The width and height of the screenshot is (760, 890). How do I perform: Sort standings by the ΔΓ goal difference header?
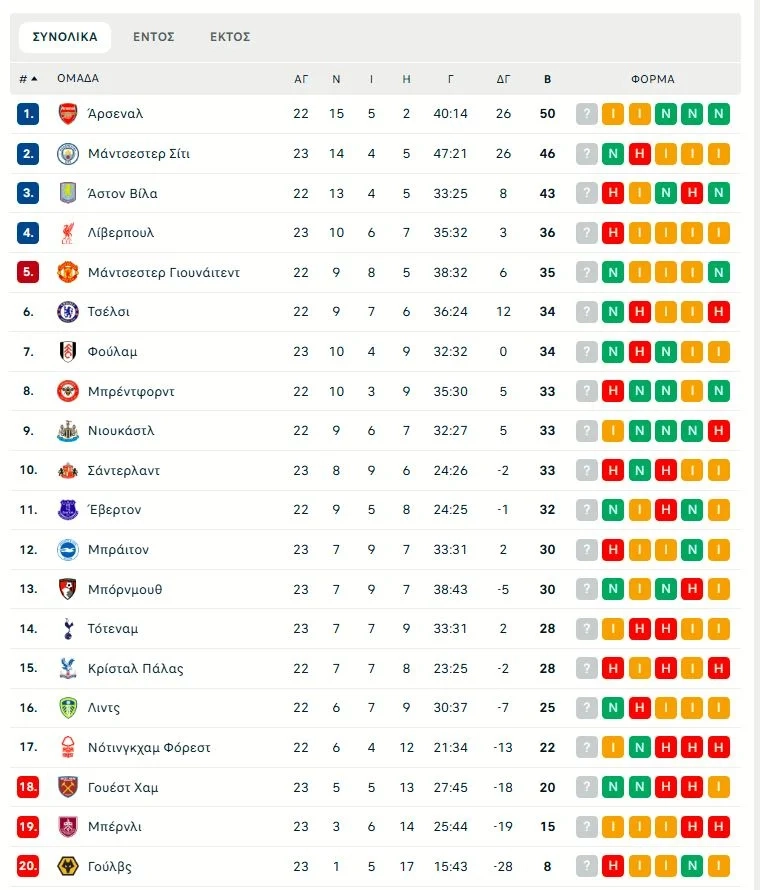(x=503, y=79)
